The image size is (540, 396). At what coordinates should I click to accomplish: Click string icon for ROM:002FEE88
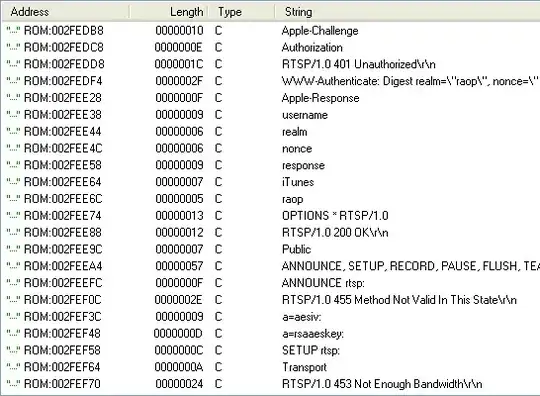coord(13,233)
